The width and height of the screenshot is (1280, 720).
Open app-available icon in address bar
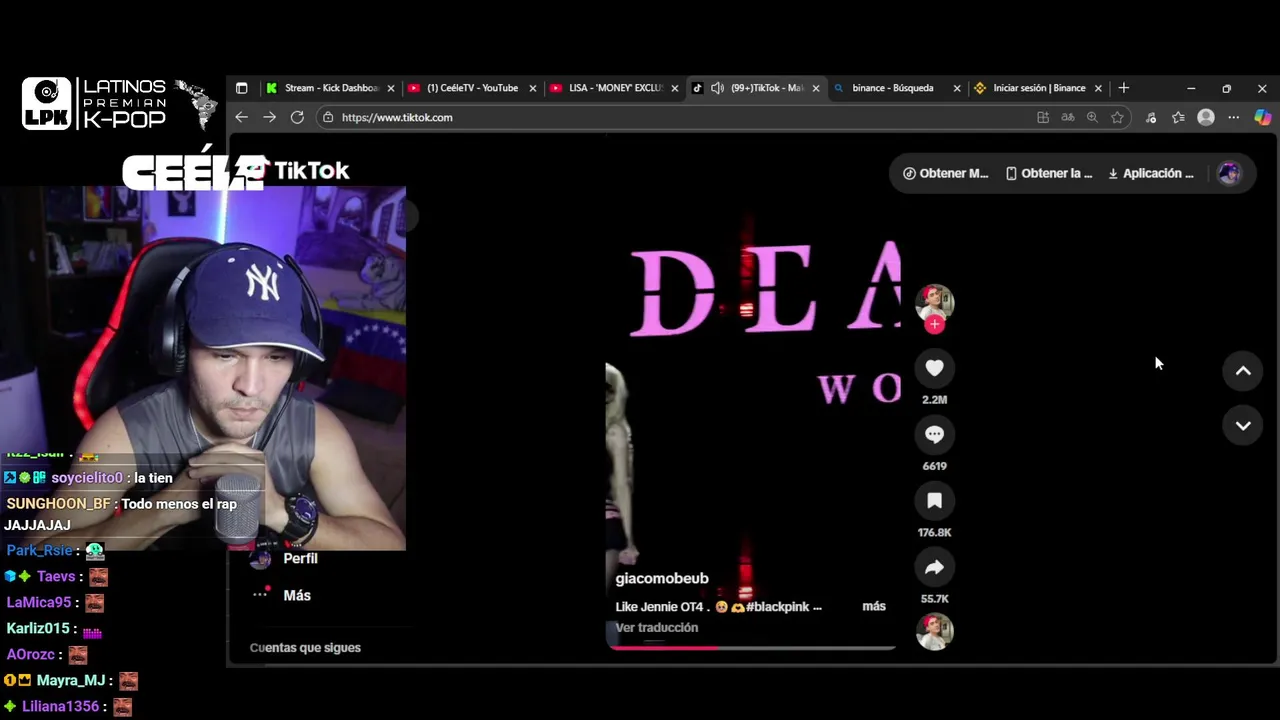click(x=1043, y=117)
